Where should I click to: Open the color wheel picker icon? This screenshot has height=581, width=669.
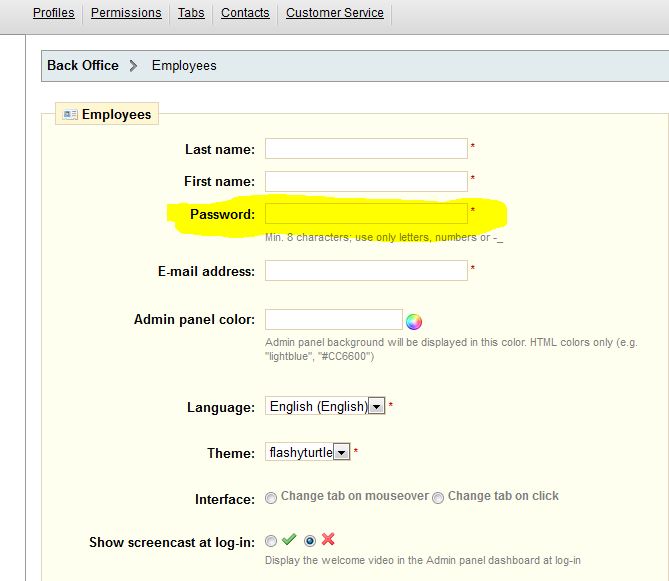413,322
